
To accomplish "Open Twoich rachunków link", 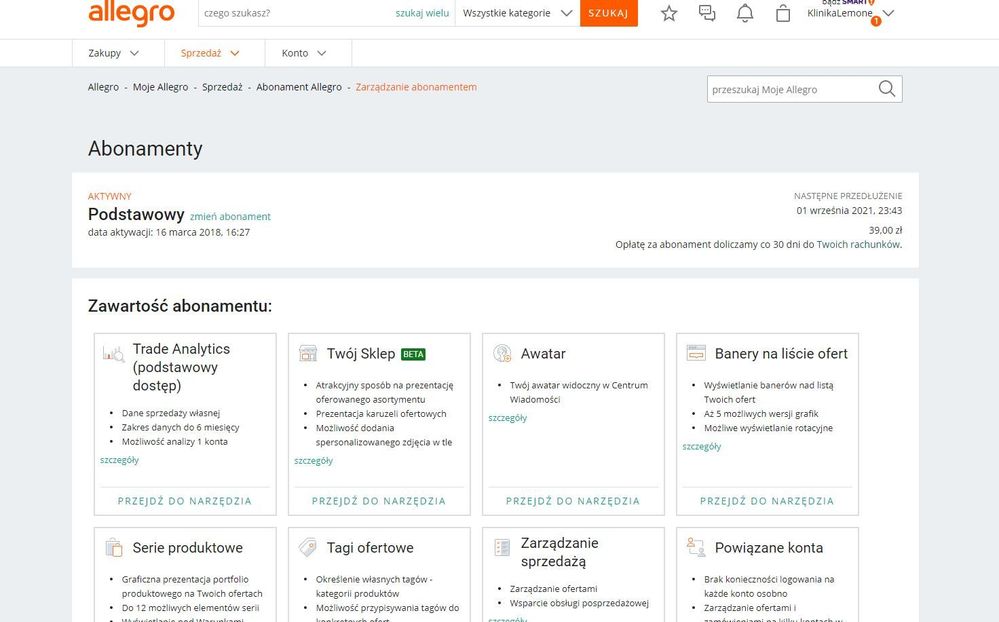I will 858,245.
